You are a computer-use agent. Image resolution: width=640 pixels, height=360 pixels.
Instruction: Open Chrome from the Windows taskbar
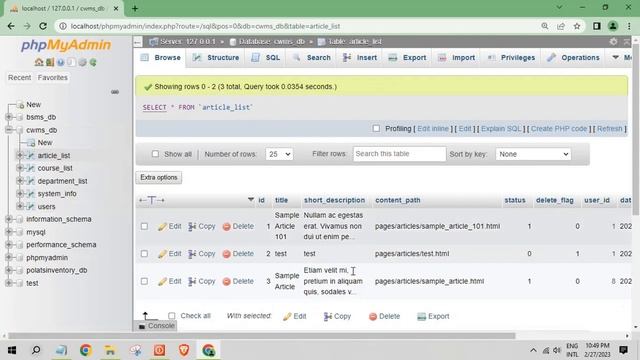(x=85, y=350)
